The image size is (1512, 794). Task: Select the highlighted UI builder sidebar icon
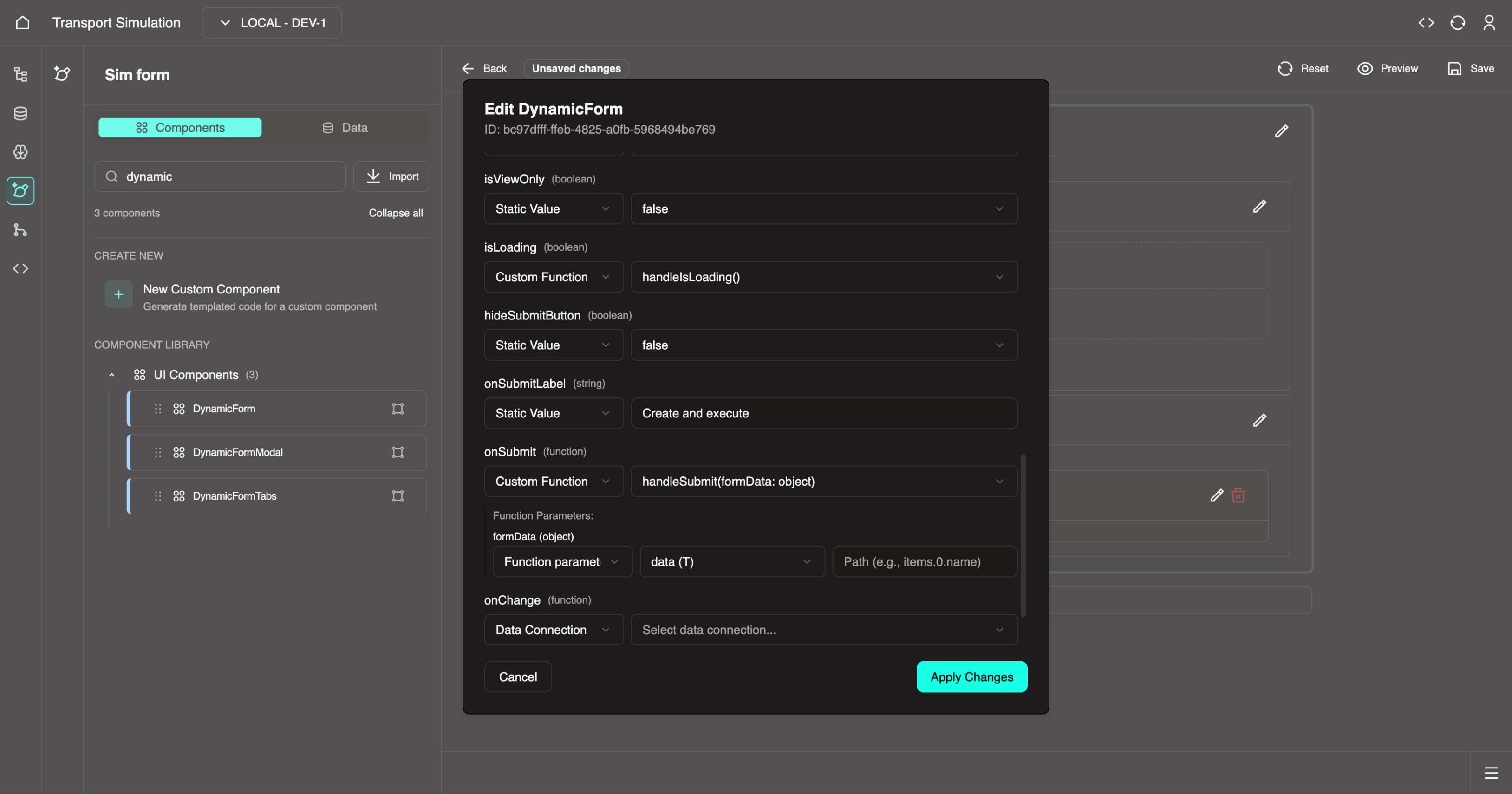coord(20,191)
